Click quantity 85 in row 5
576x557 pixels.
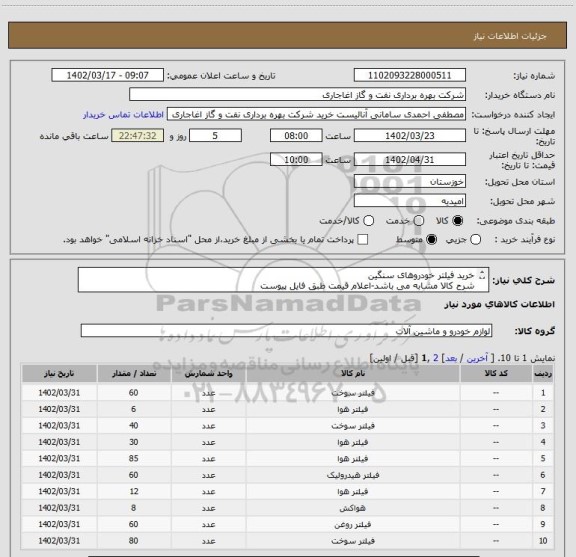point(134,459)
